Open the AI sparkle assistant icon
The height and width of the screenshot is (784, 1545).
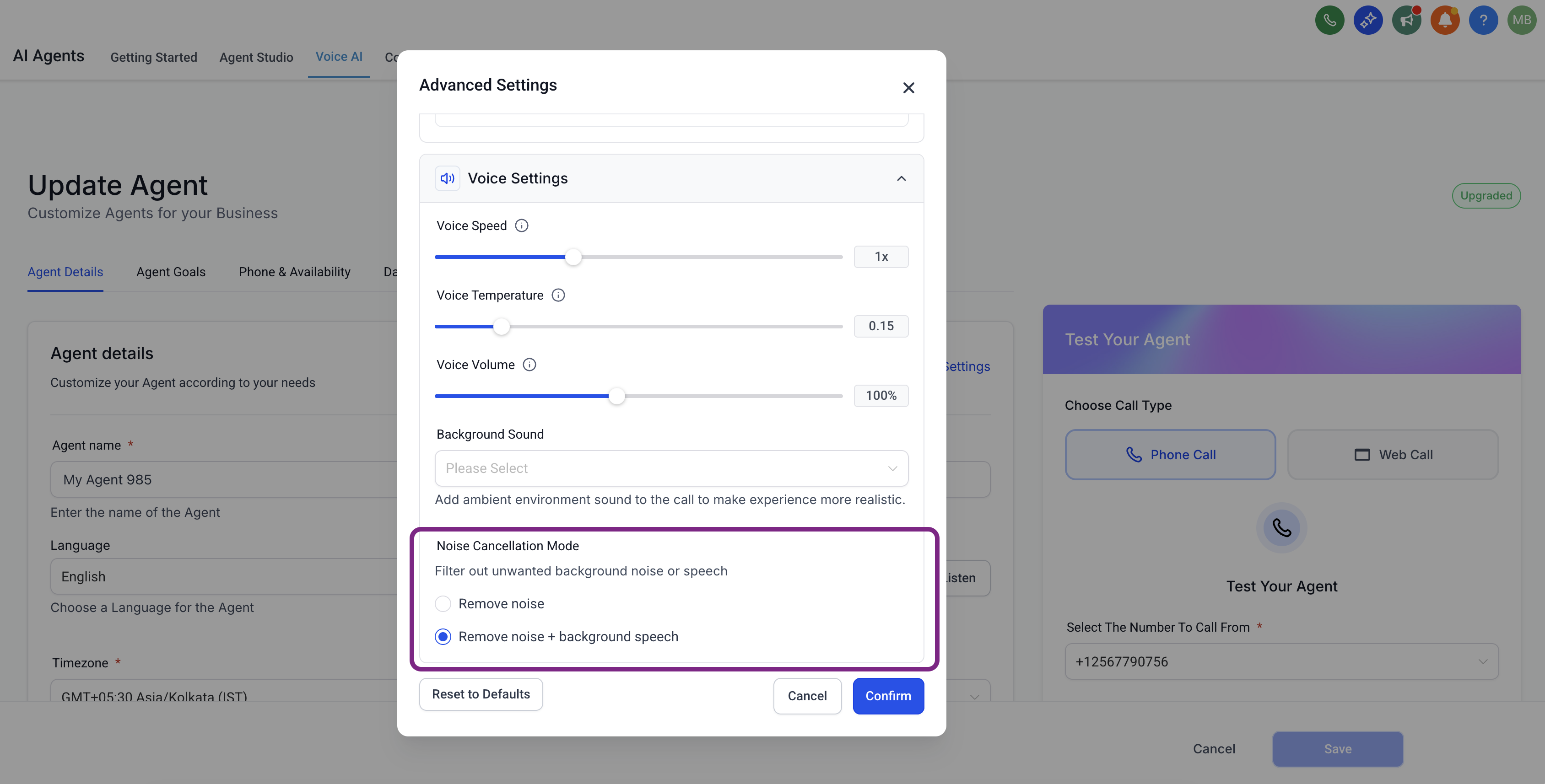1367,21
